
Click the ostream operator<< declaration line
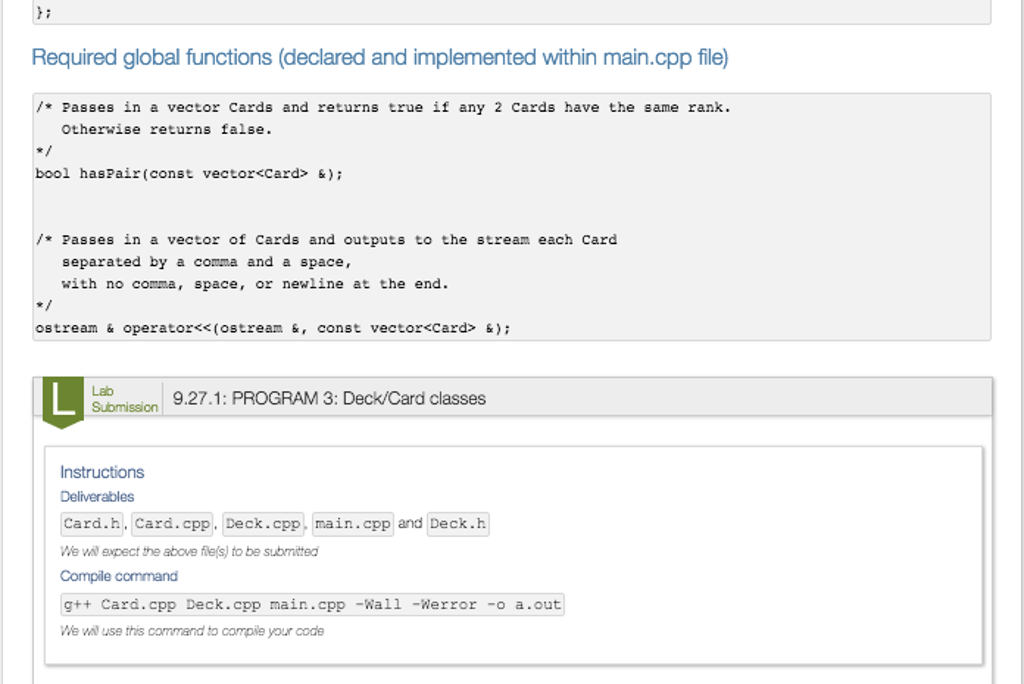click(272, 328)
